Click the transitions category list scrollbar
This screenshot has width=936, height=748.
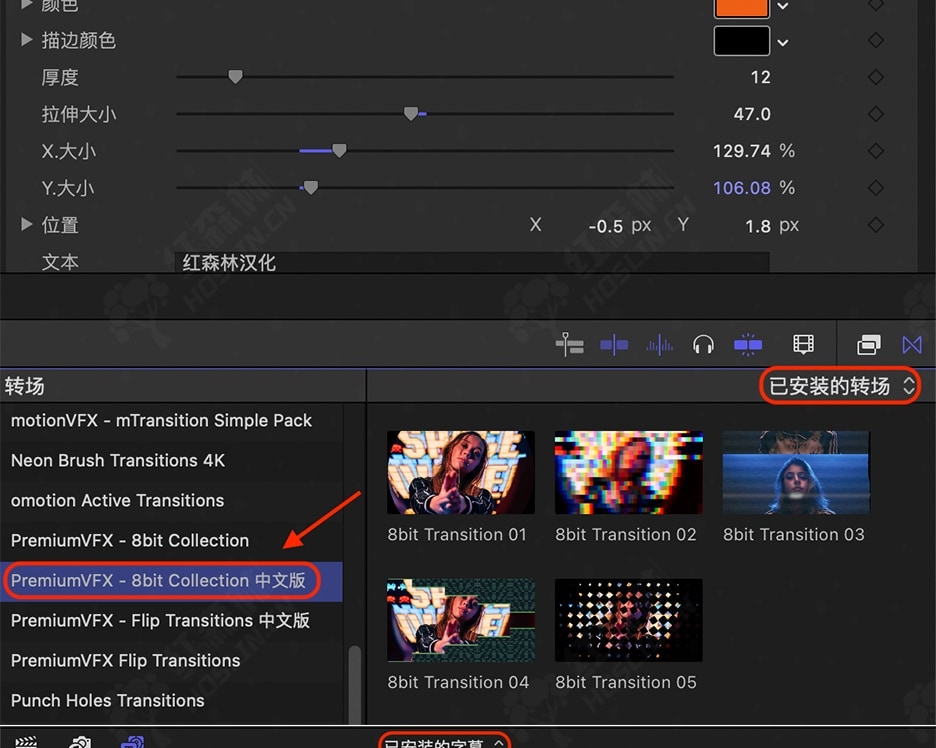(355, 684)
